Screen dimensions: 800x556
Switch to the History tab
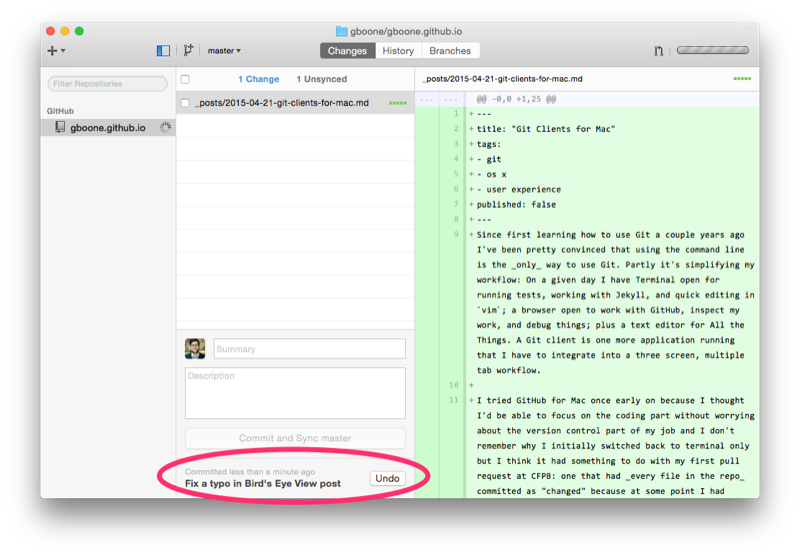(x=398, y=50)
